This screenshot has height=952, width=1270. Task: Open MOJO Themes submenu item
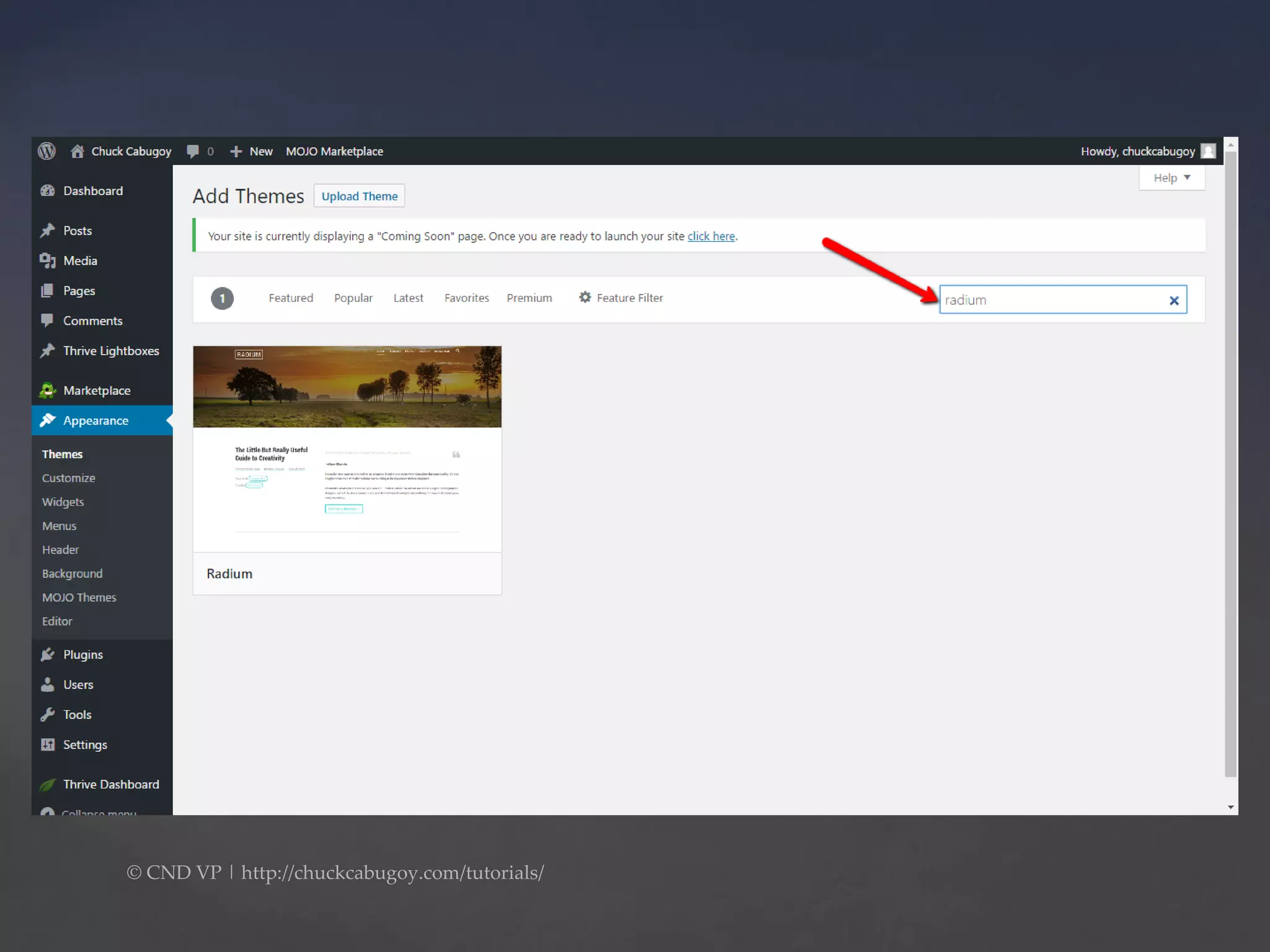[x=79, y=597]
